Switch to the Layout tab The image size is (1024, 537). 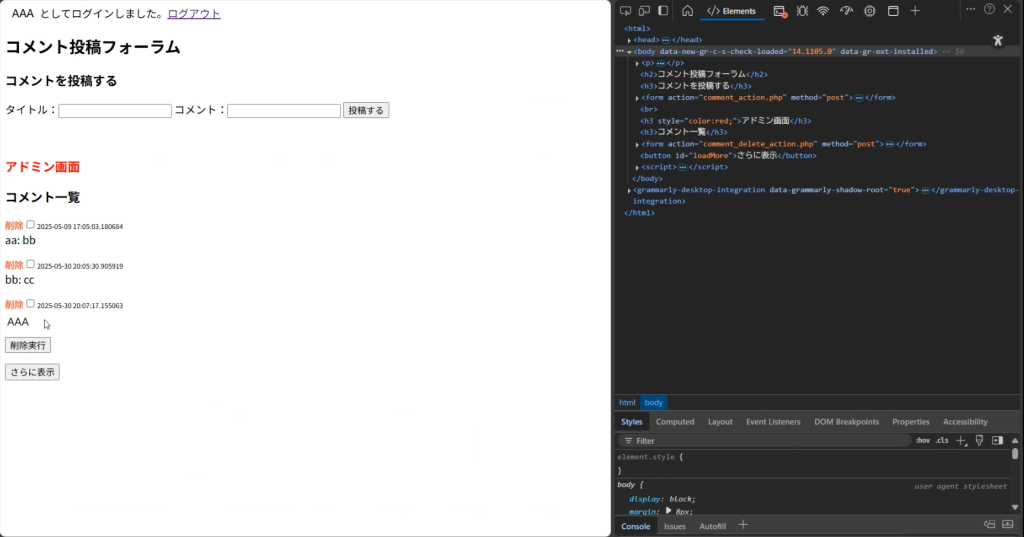(720, 422)
